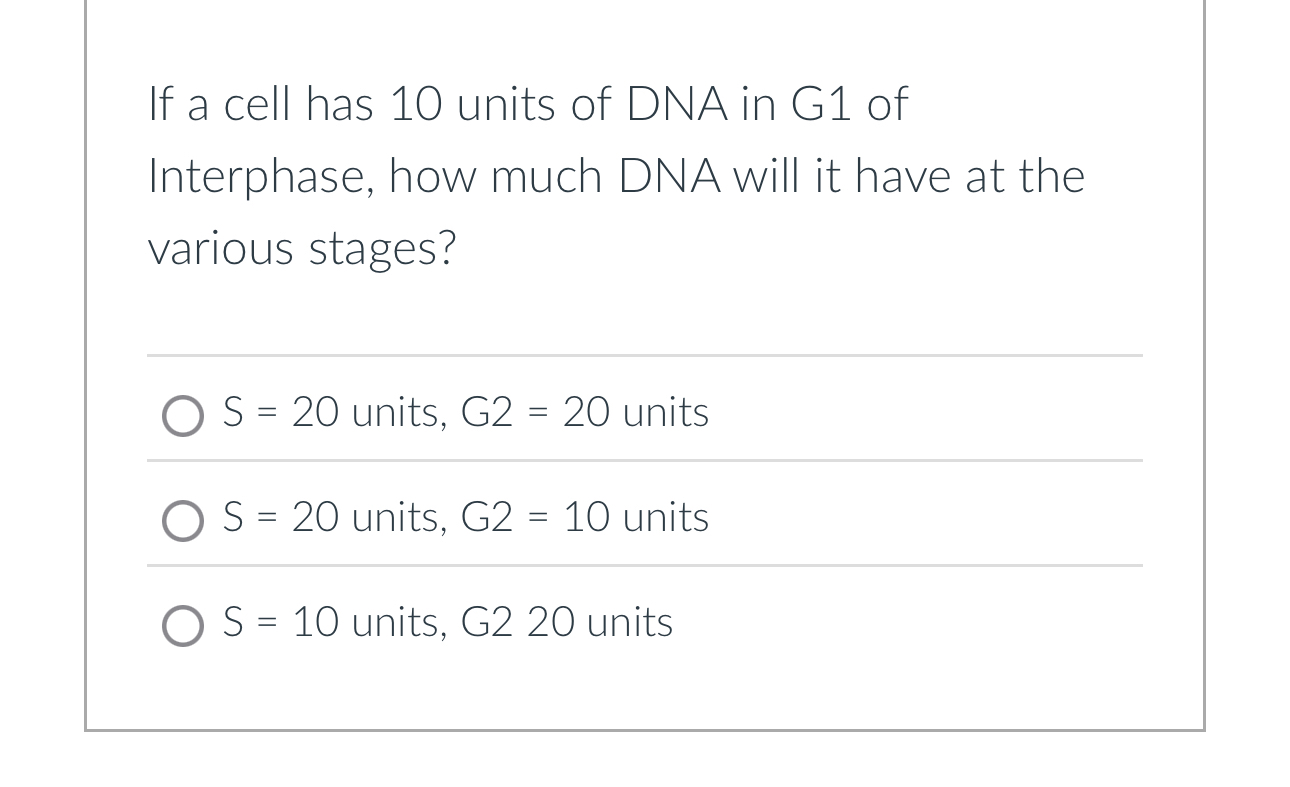Click the first answer row area
Image resolution: width=1290 pixels, height=787 pixels.
coord(645,412)
